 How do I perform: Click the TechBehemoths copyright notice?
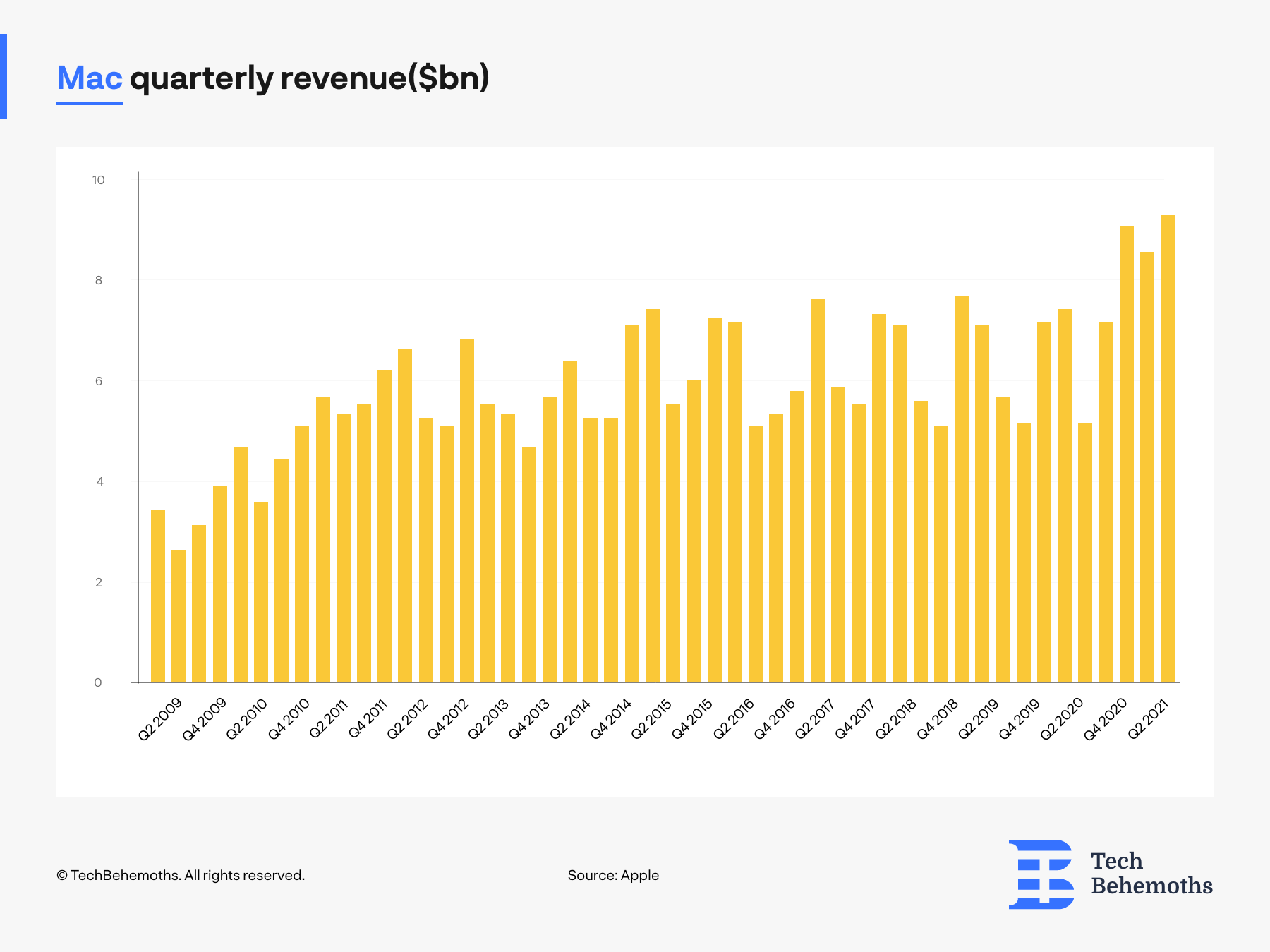pos(181,875)
